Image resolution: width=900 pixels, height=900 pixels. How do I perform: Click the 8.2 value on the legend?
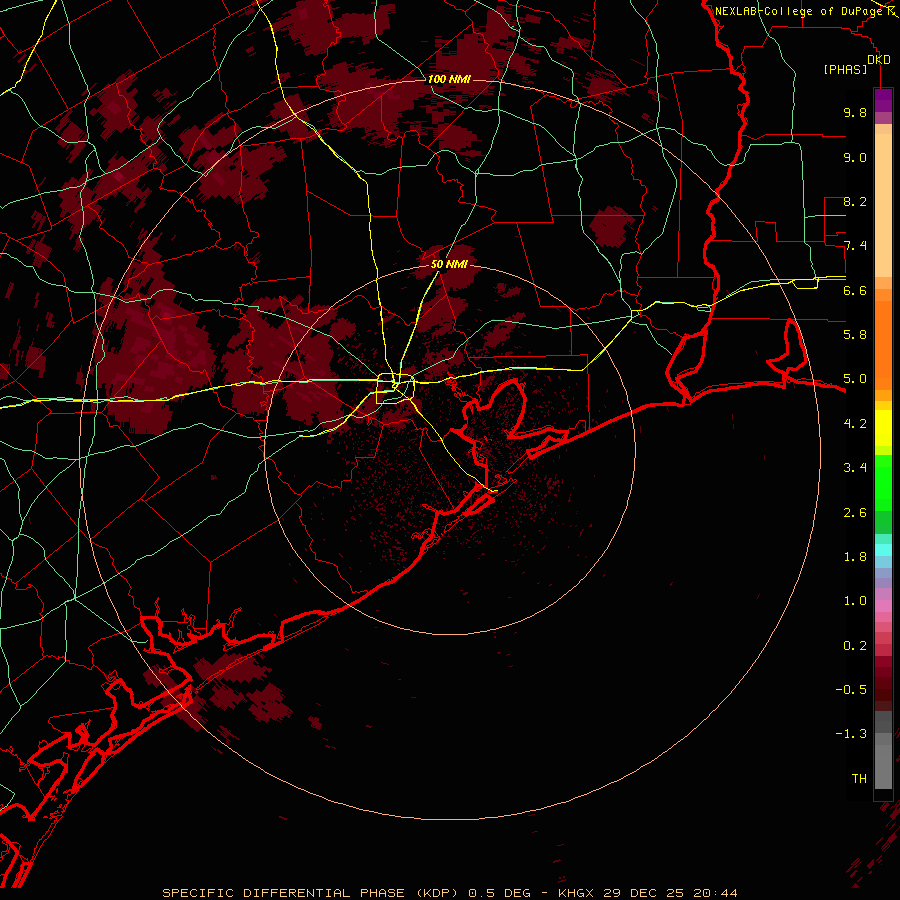point(855,201)
